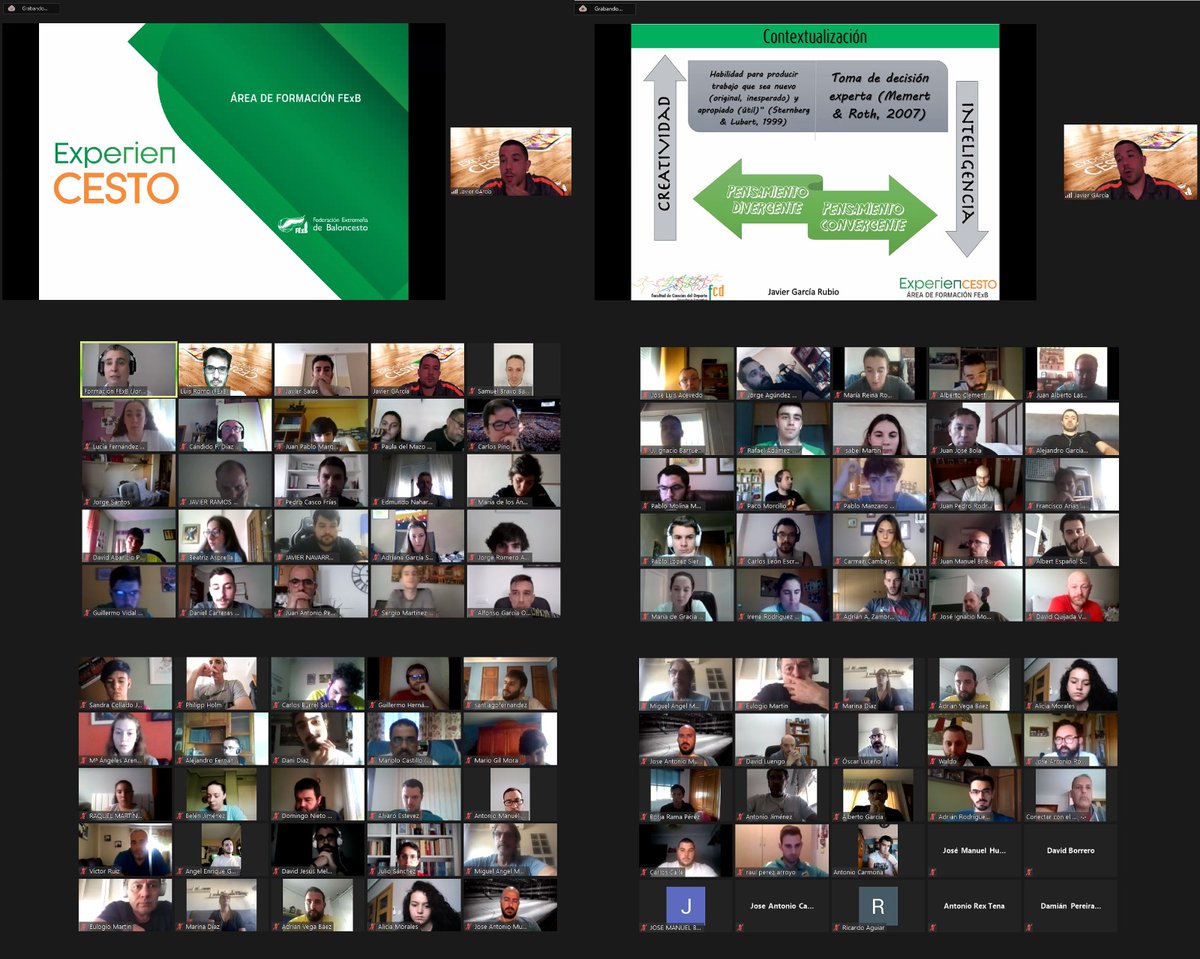Screen dimensions: 1200x959
Task: Select Belén Jiménez video tile
Action: coord(221,794)
